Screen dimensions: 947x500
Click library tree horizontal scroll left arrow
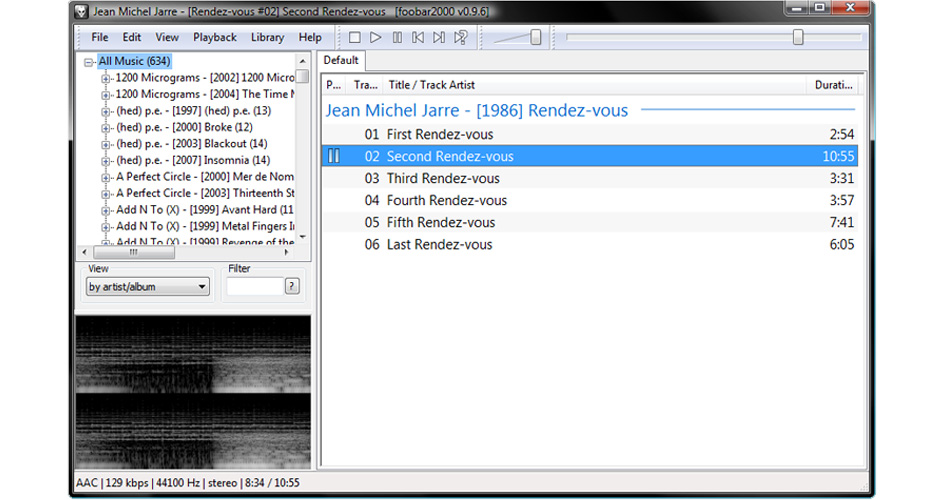tap(85, 252)
